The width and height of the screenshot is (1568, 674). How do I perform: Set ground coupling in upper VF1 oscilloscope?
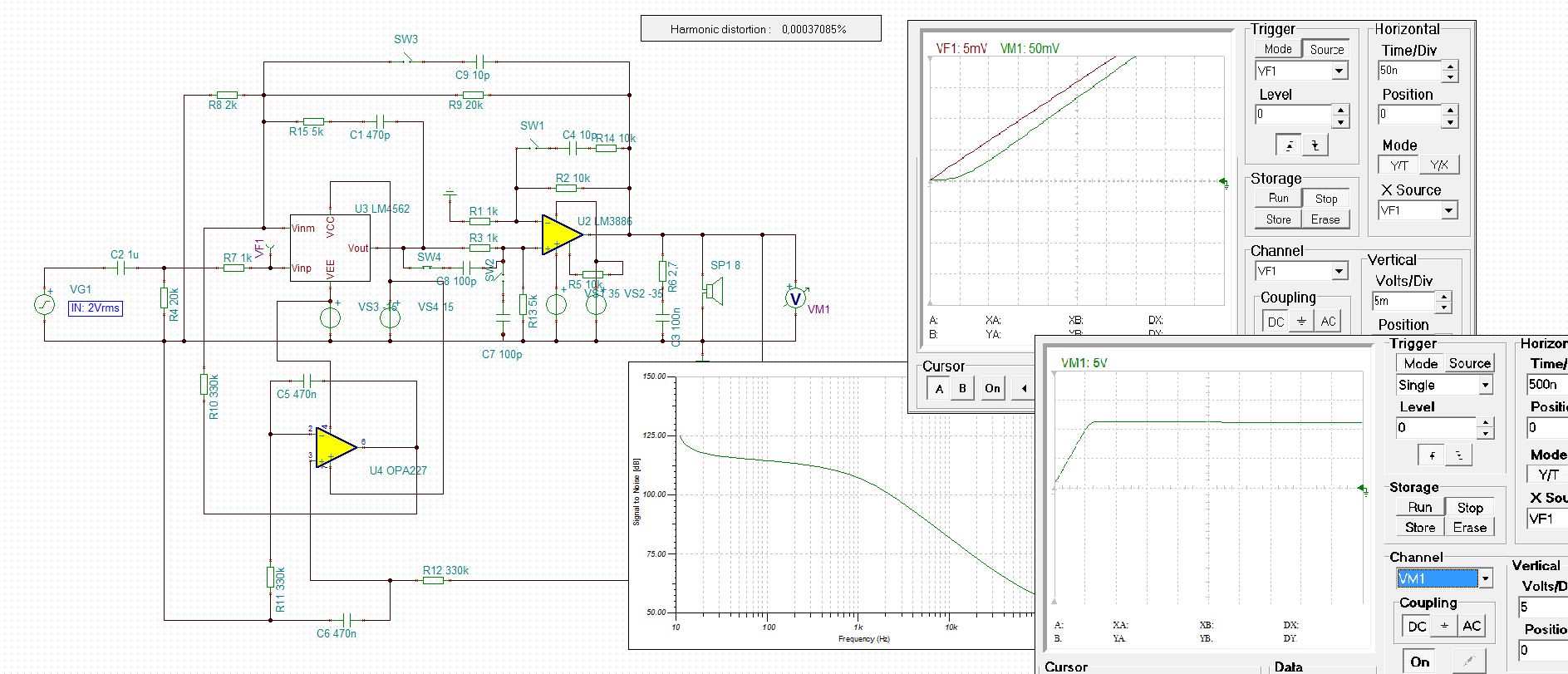point(1301,322)
